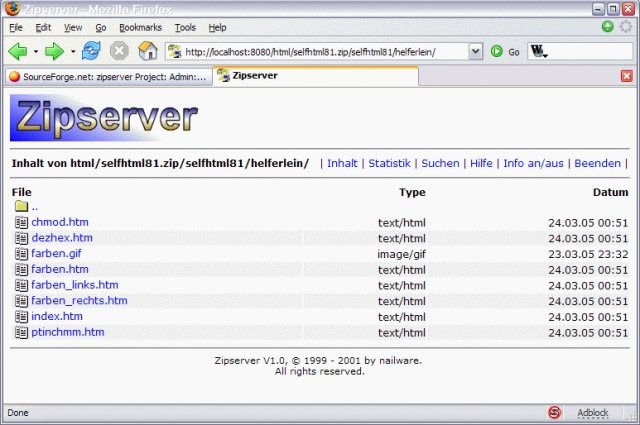Reload the page with the refresh icon
The height and width of the screenshot is (425, 640).
click(x=91, y=50)
